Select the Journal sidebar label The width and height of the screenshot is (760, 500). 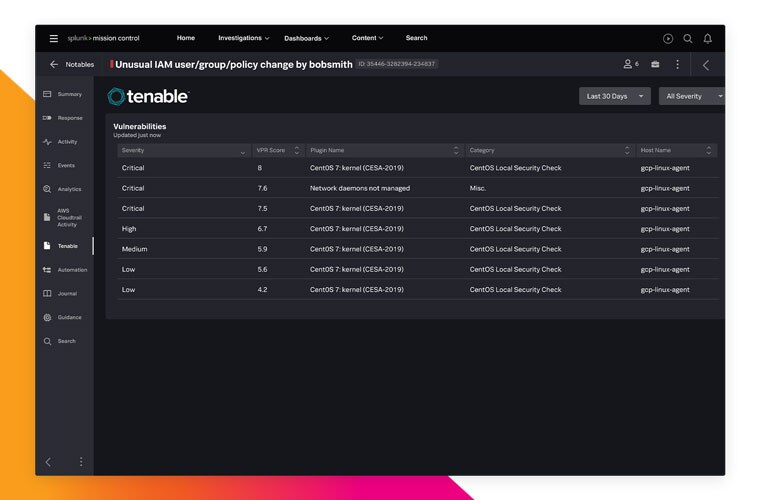[x=67, y=294]
